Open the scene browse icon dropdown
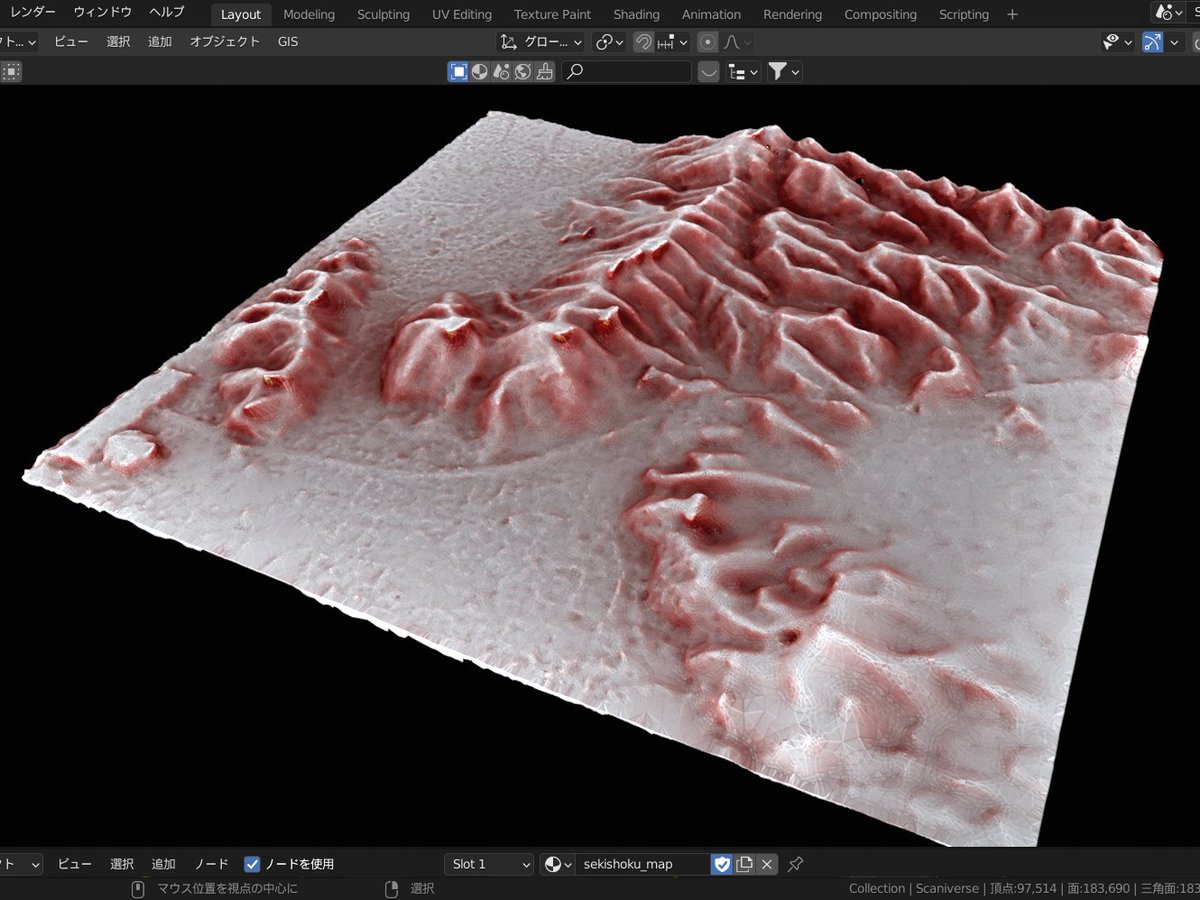 pyautogui.click(x=1168, y=12)
